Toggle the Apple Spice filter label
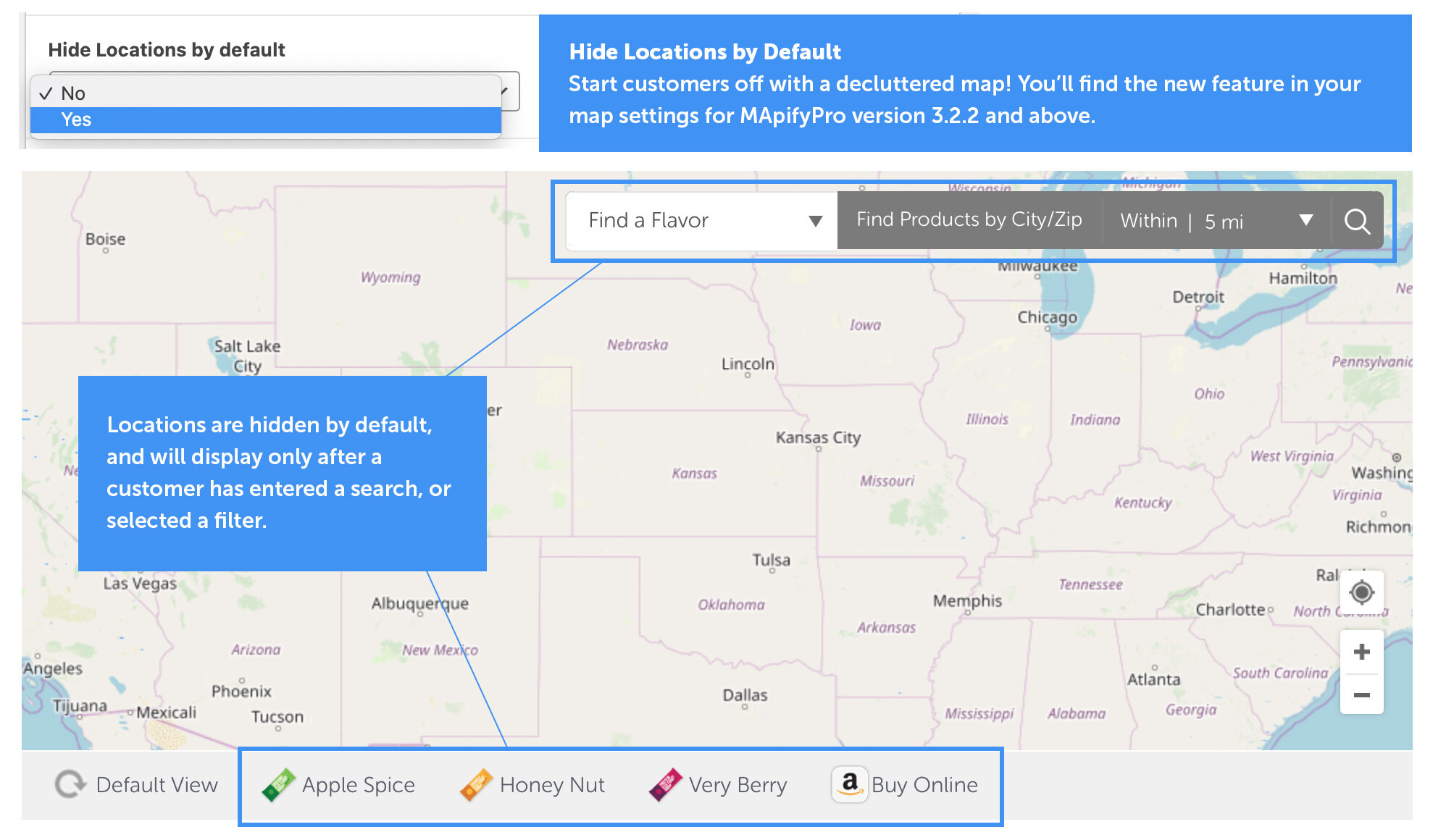This screenshot has width=1433, height=840. point(358,785)
